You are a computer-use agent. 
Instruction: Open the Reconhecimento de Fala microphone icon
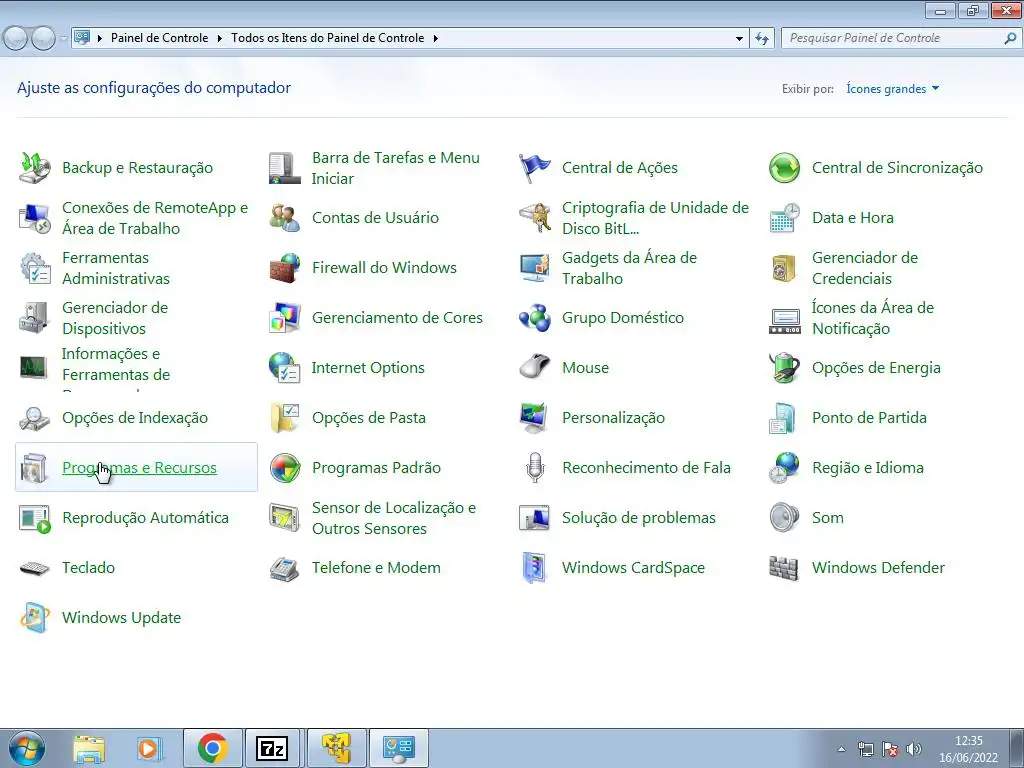coord(534,468)
